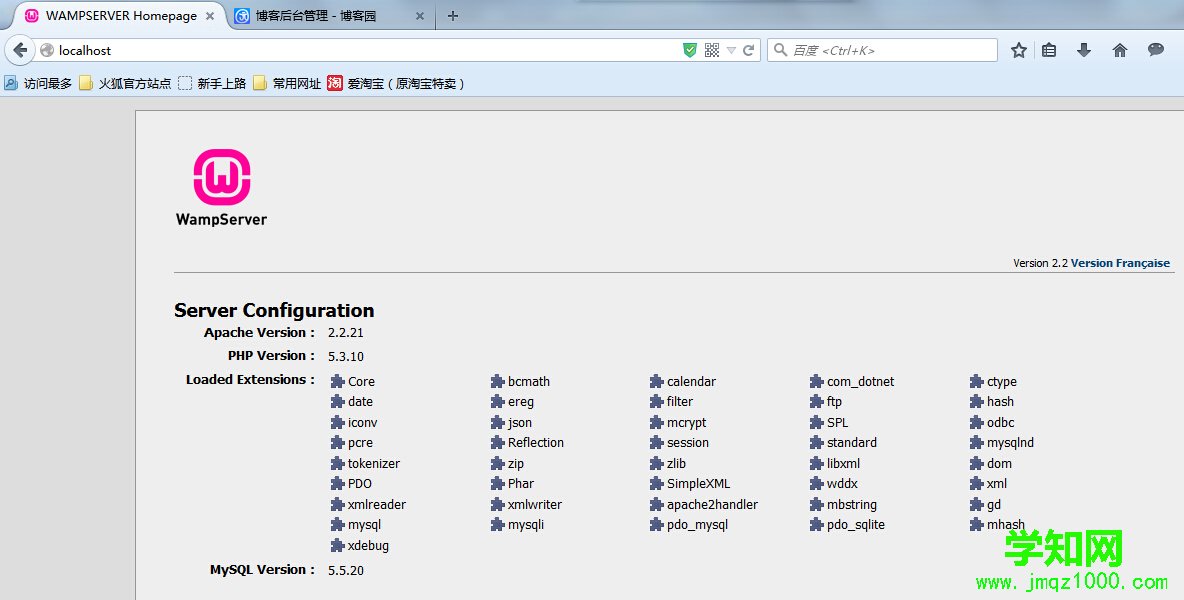Open 新手上路 bookmark
Viewport: 1184px width, 600px height.
212,84
